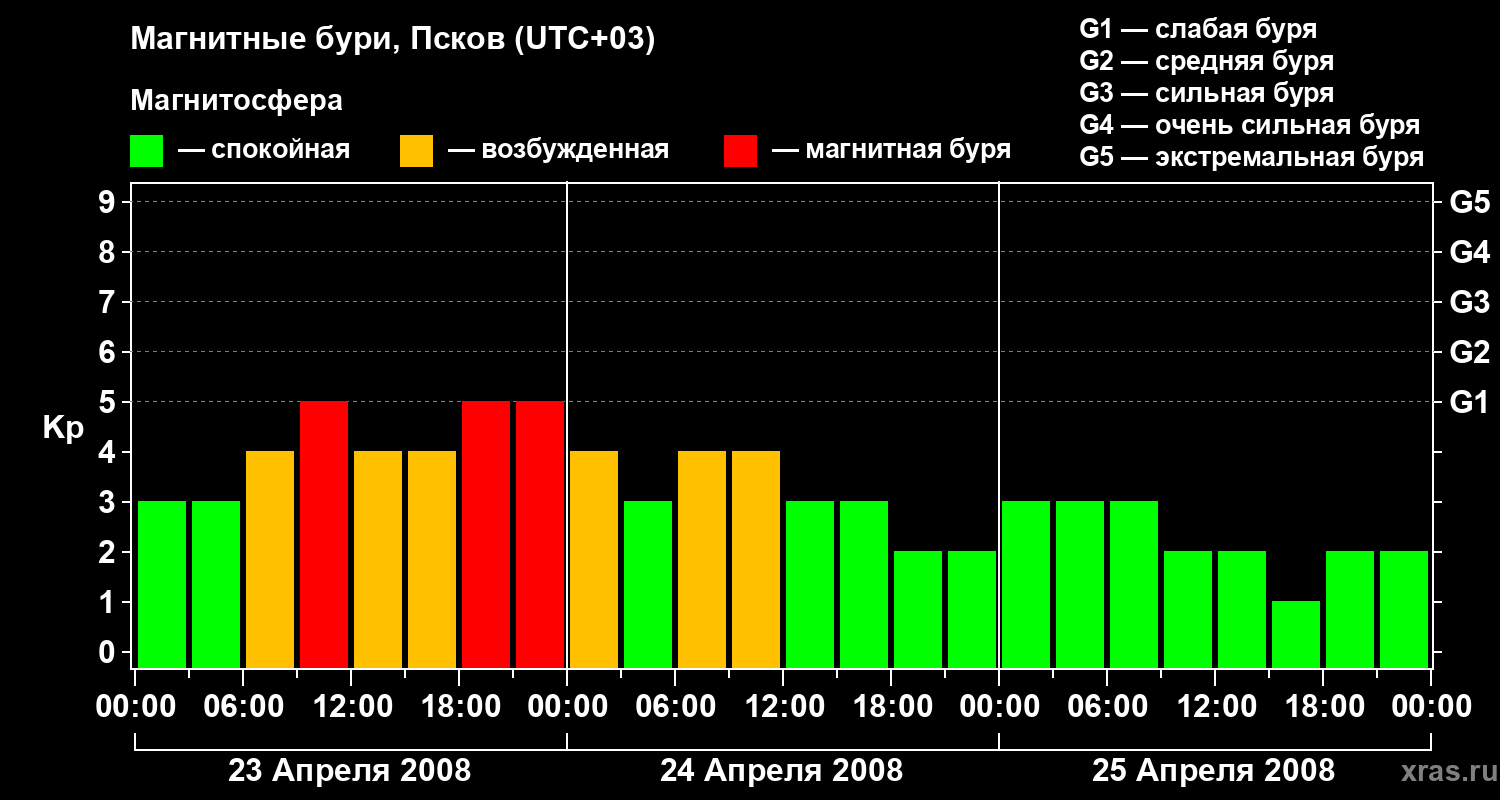Click the G4 tick label on the right axis
The image size is (1500, 800).
(1469, 252)
